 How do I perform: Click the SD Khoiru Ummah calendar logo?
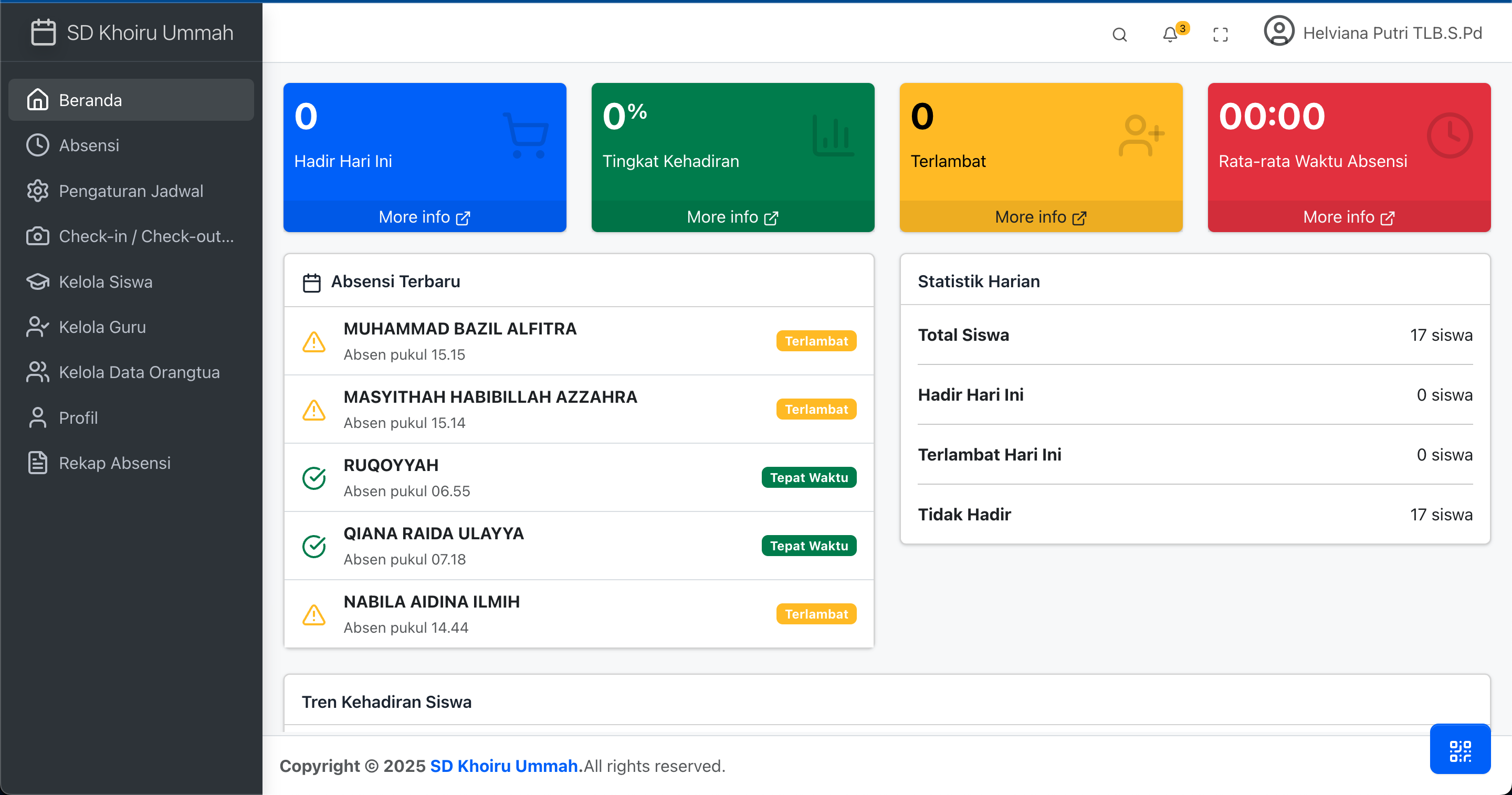(x=43, y=32)
